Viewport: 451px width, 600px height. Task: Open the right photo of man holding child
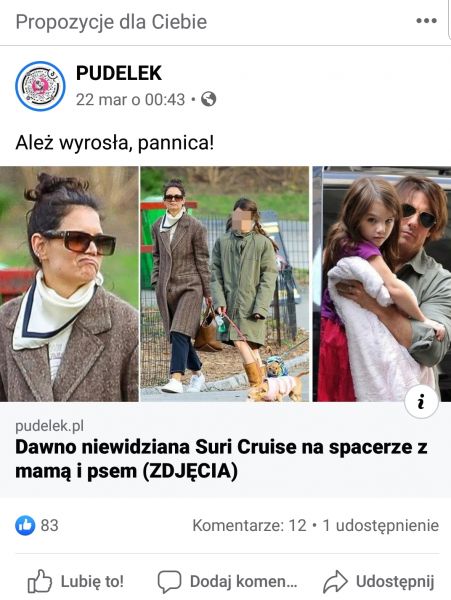(382, 284)
